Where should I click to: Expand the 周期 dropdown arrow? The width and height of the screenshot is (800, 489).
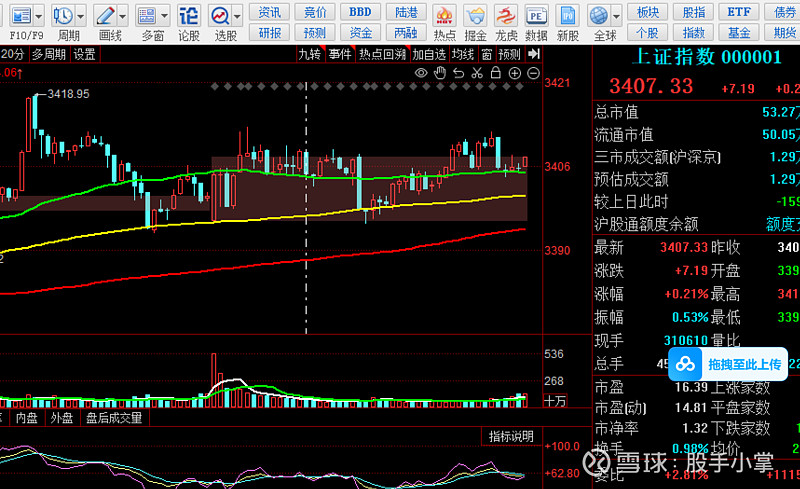(x=81, y=17)
